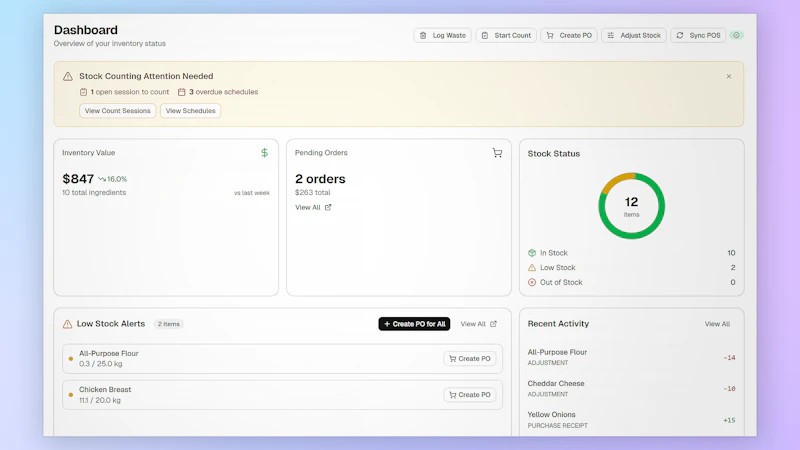800x450 pixels.
Task: Click the In Stock count of 10
Action: (731, 253)
